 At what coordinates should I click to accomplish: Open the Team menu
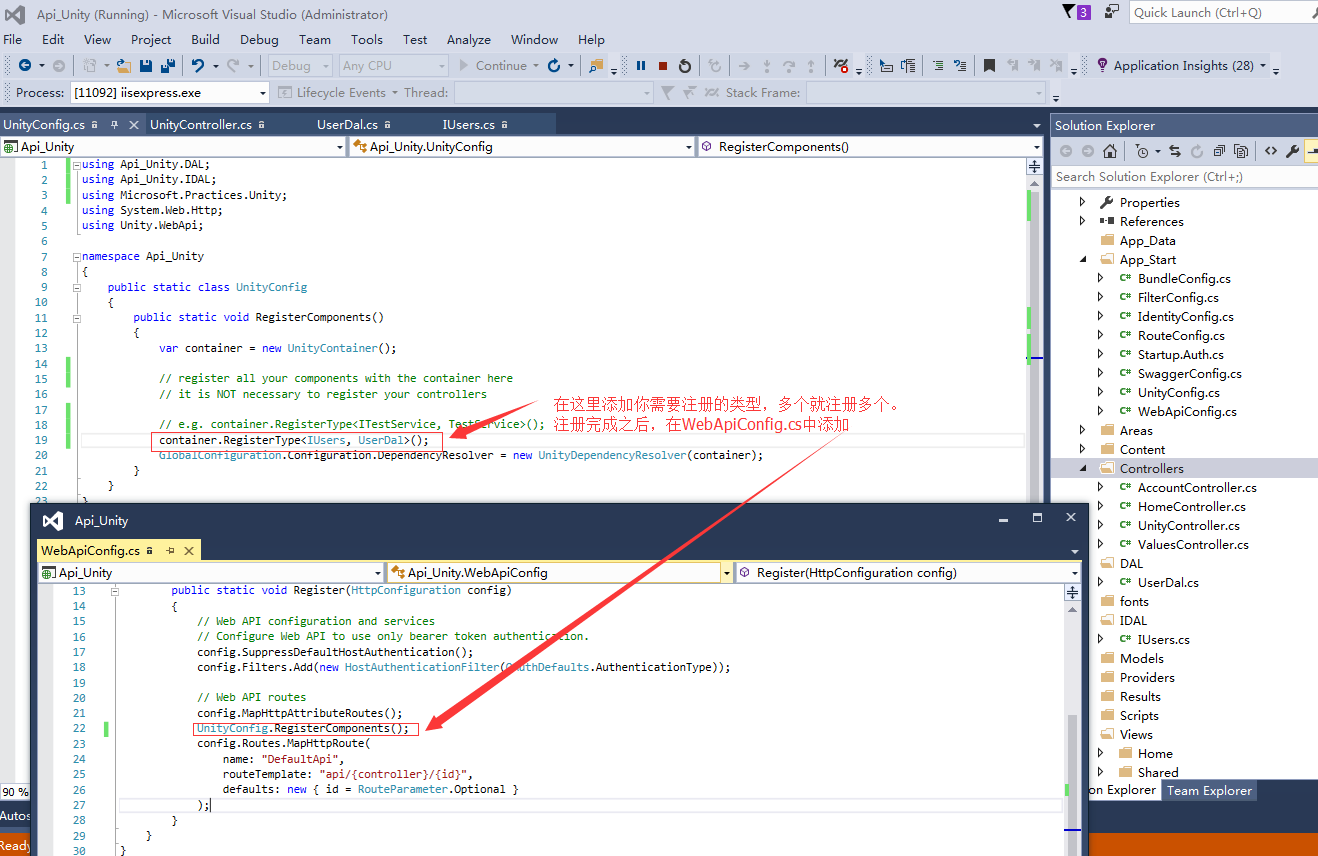pos(314,40)
